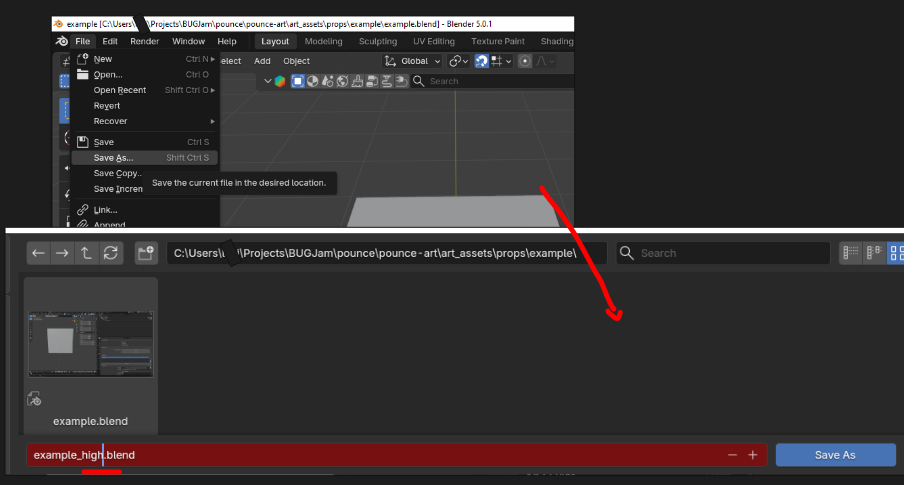The width and height of the screenshot is (904, 485).
Task: Toggle snapping magnet in viewport header
Action: pyautogui.click(x=482, y=61)
